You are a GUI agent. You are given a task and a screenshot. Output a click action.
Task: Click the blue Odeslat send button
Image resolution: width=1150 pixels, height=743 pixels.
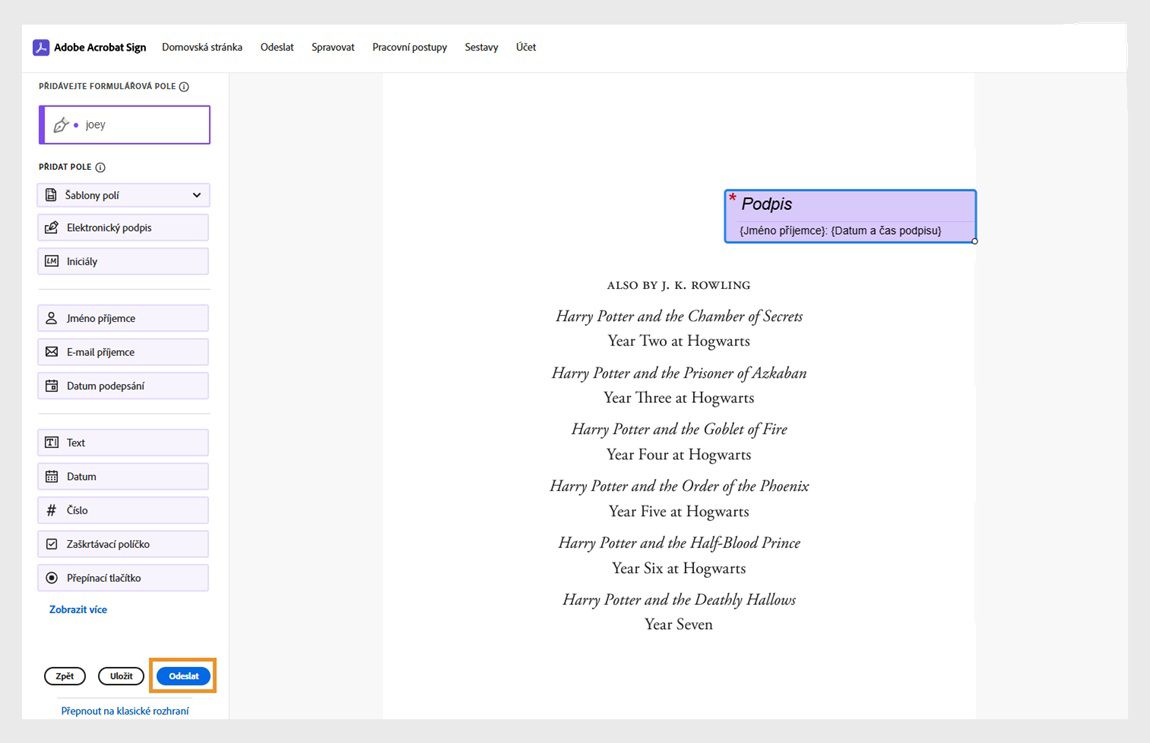tap(183, 676)
